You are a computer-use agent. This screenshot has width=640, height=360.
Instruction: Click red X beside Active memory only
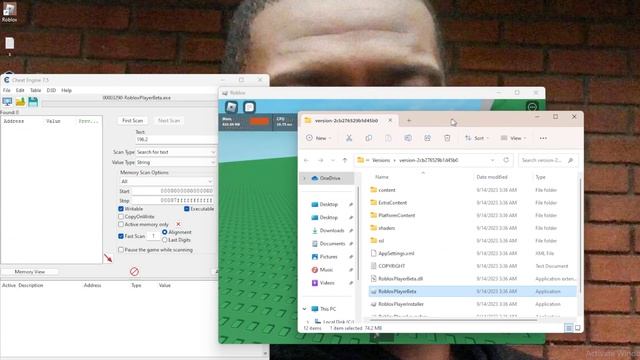coord(178,224)
